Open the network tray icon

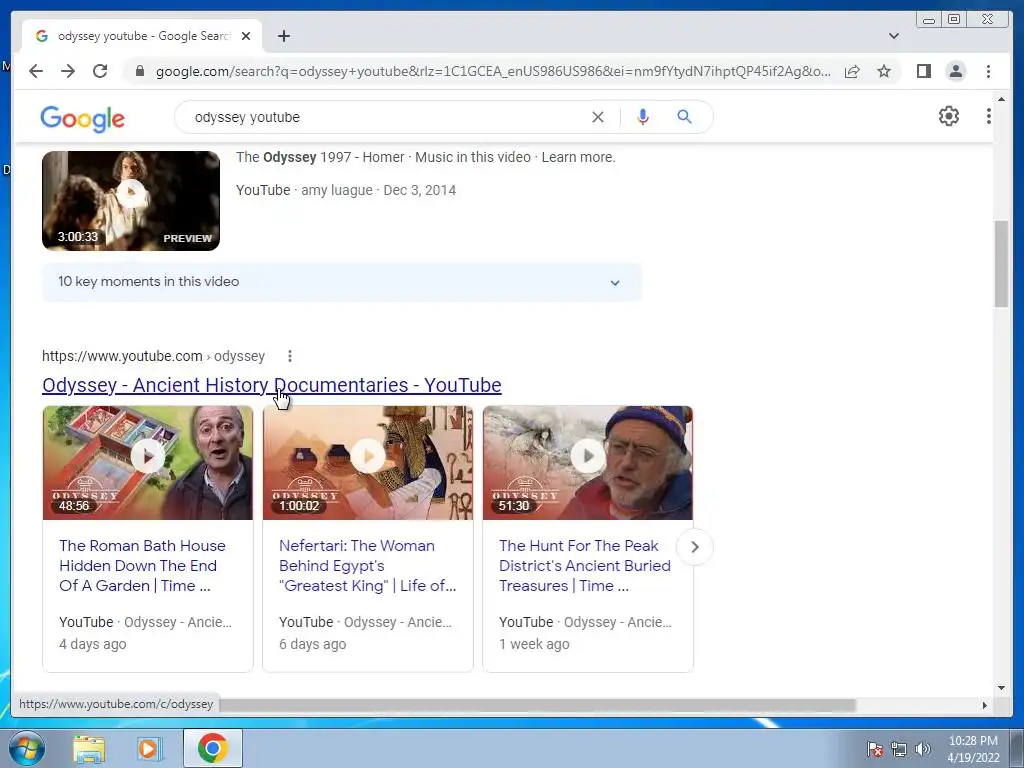pyautogui.click(x=899, y=749)
